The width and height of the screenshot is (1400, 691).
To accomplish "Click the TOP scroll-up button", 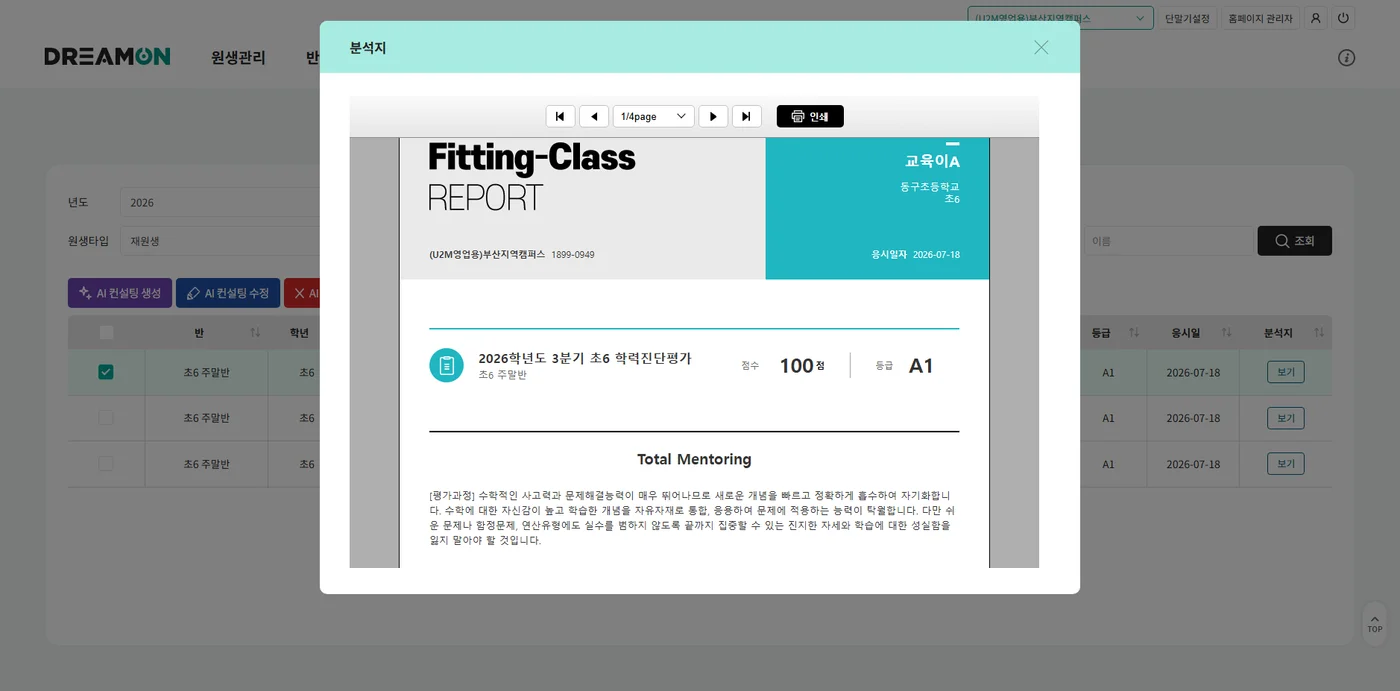I will point(1375,622).
